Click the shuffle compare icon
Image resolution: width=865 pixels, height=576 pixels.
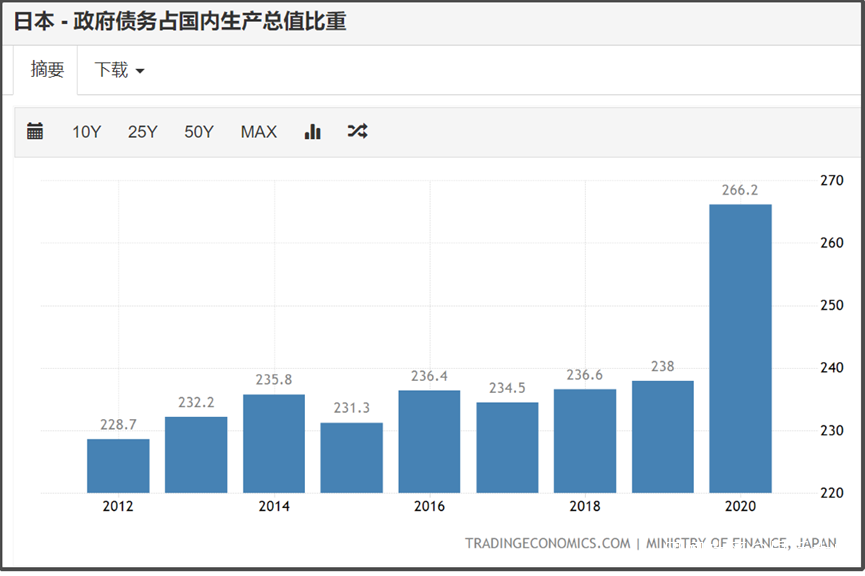coord(357,131)
